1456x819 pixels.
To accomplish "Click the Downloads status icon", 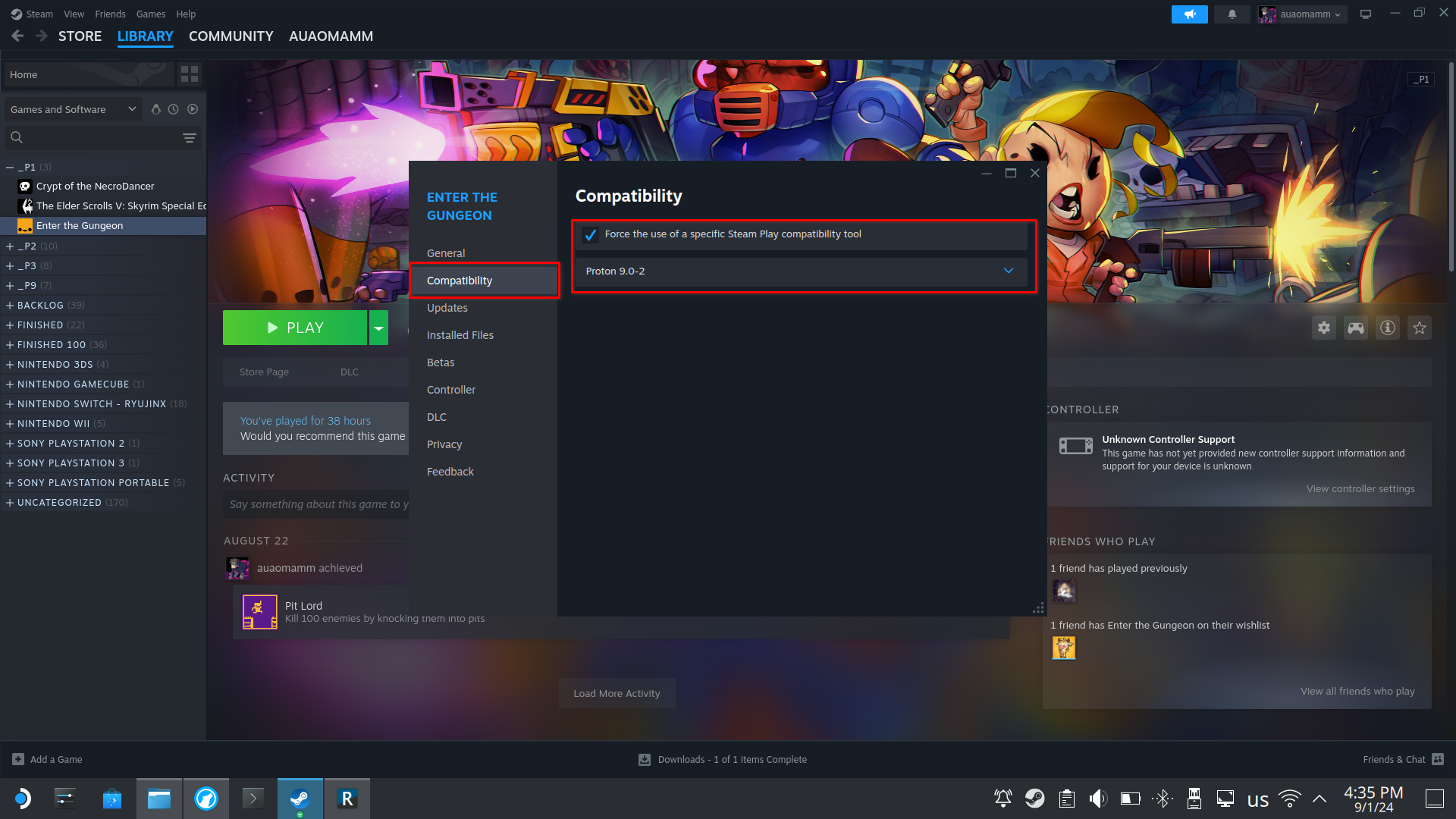I will pos(645,759).
